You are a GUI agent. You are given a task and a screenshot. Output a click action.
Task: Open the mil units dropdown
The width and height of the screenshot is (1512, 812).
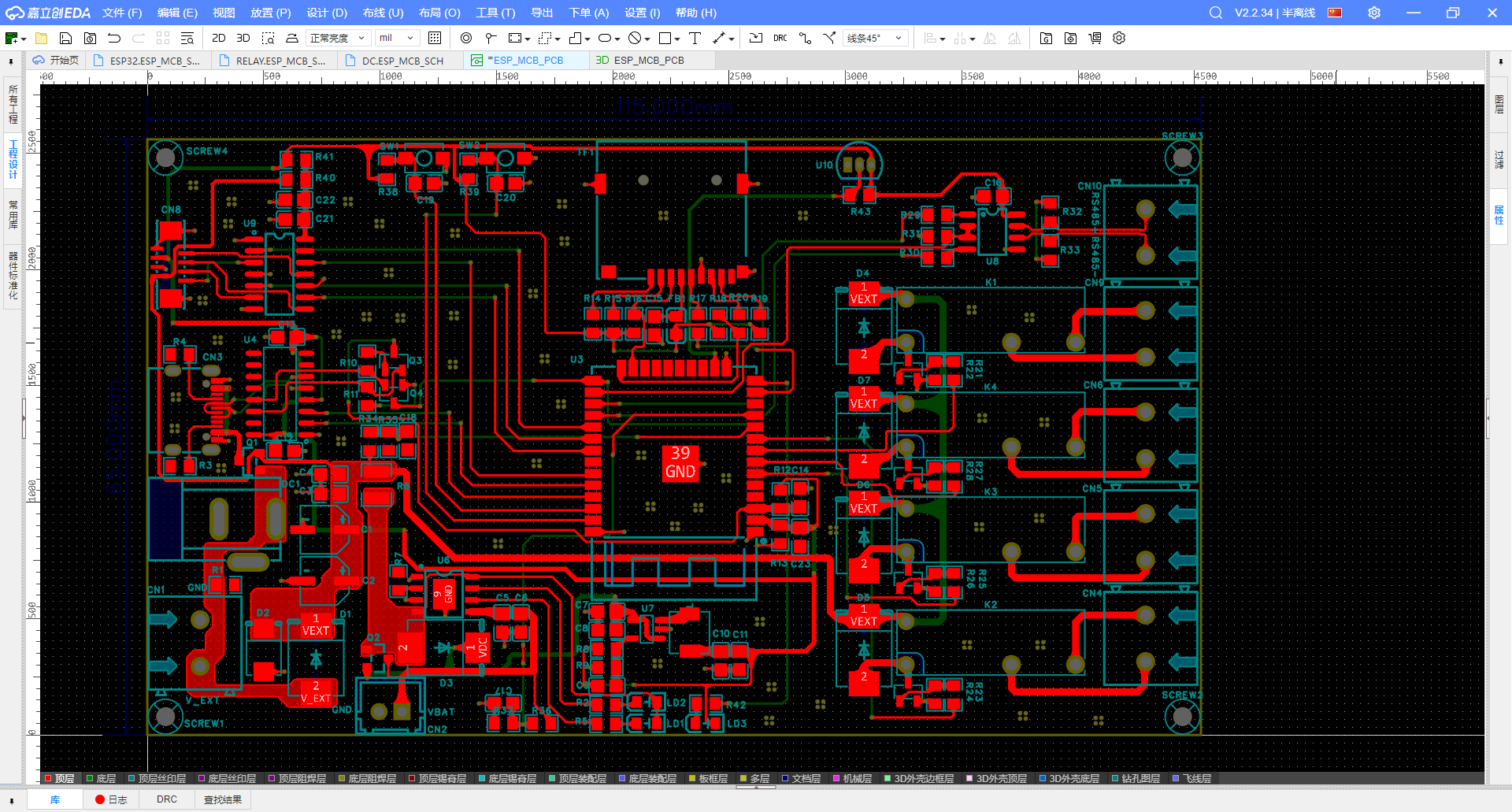pyautogui.click(x=396, y=38)
